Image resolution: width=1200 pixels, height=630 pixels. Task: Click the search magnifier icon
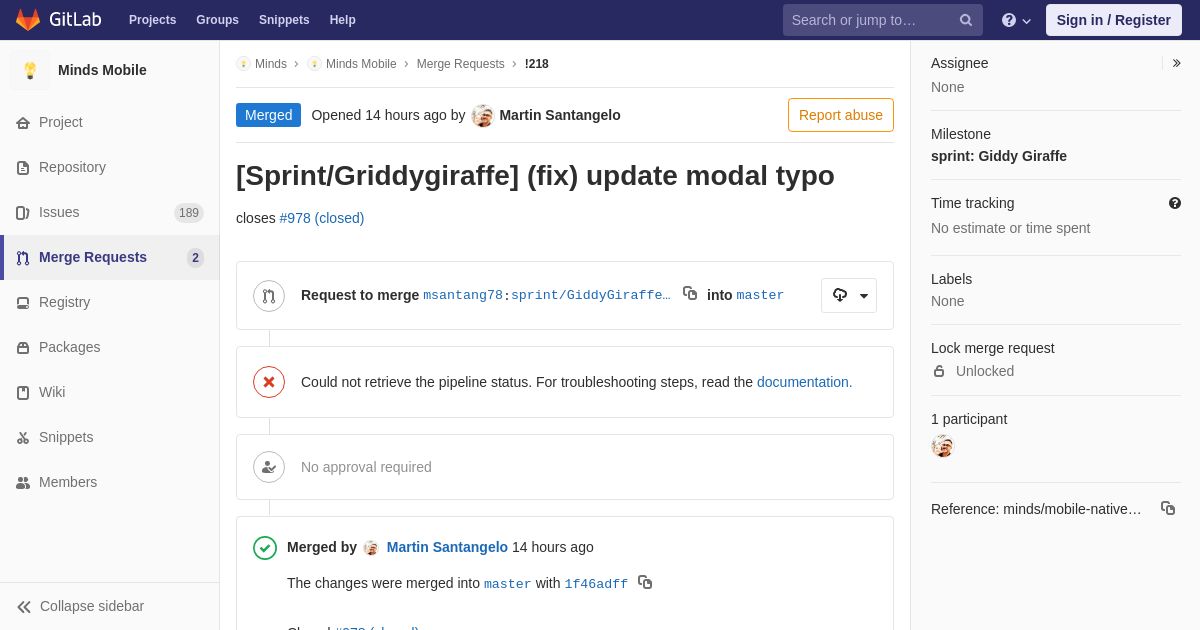click(x=966, y=20)
